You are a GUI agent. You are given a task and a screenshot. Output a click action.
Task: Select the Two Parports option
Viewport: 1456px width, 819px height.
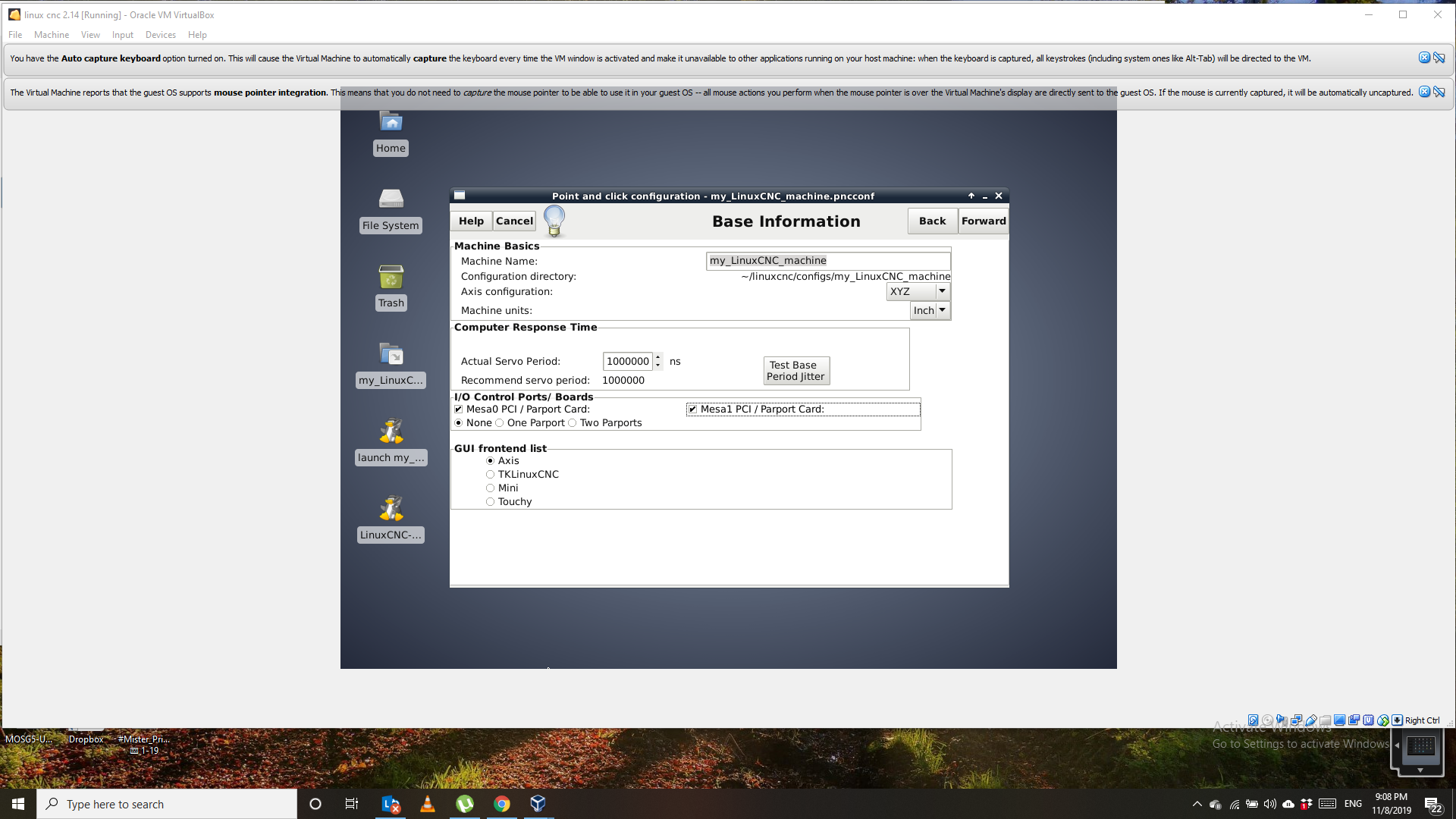pos(572,422)
